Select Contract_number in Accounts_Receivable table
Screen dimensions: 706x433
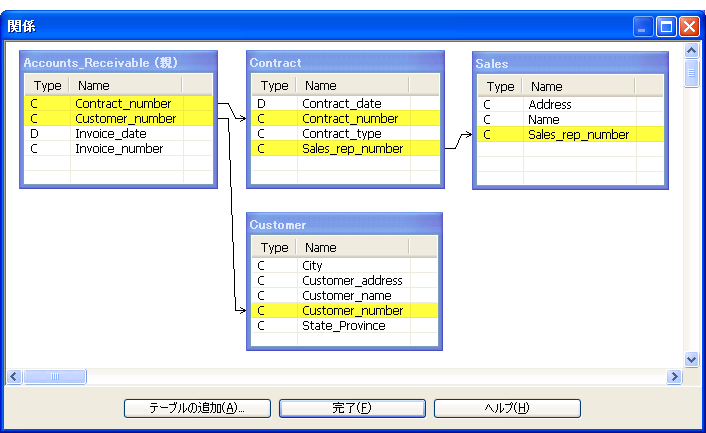(123, 104)
